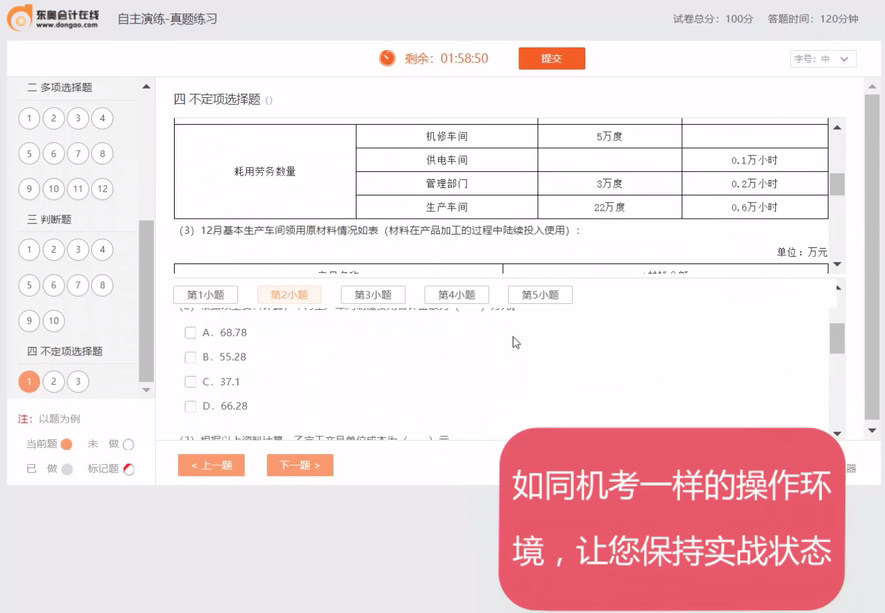Select question circle 9 under 判断题

coord(29,321)
